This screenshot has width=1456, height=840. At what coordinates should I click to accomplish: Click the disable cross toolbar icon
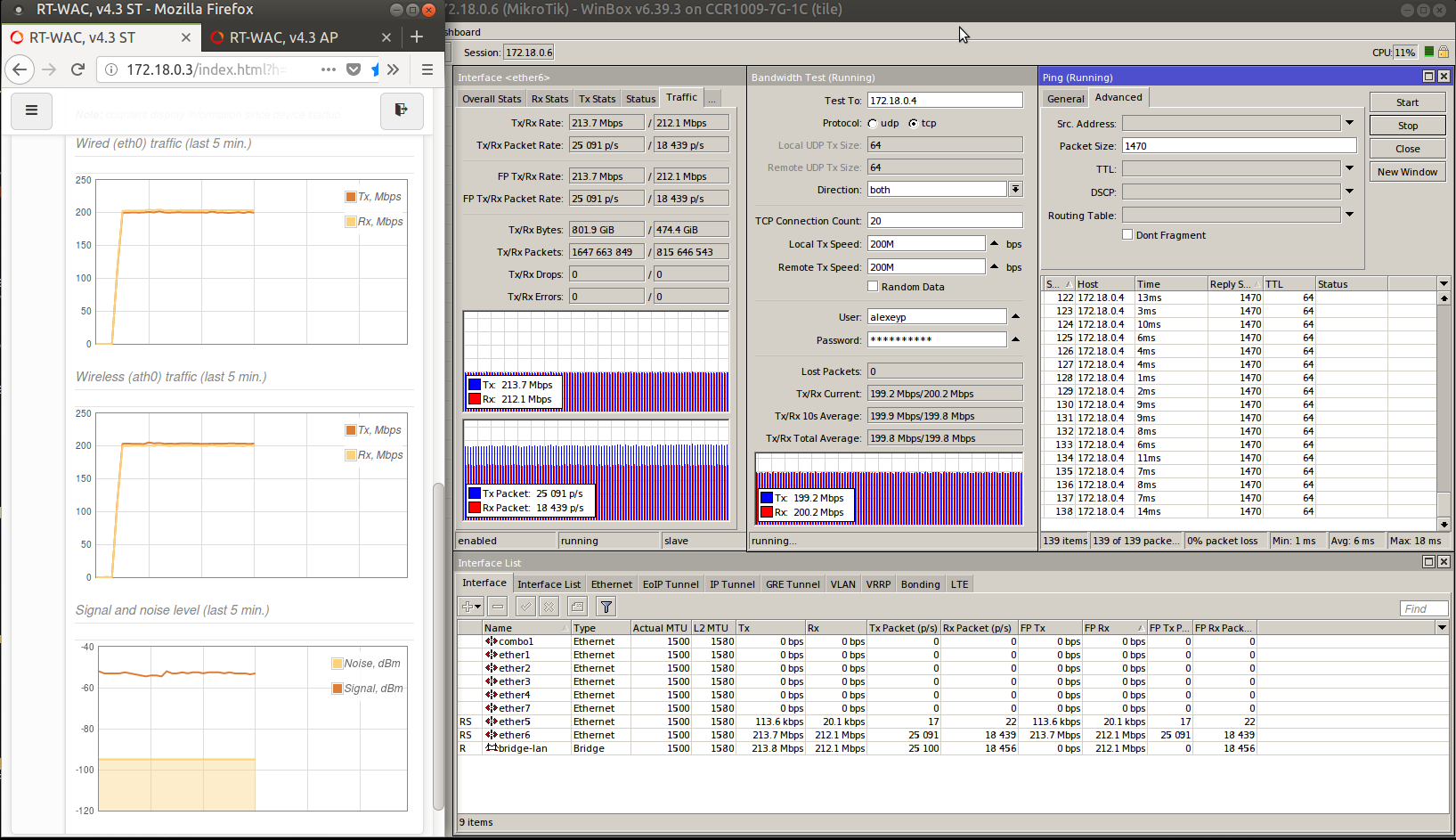[x=549, y=607]
